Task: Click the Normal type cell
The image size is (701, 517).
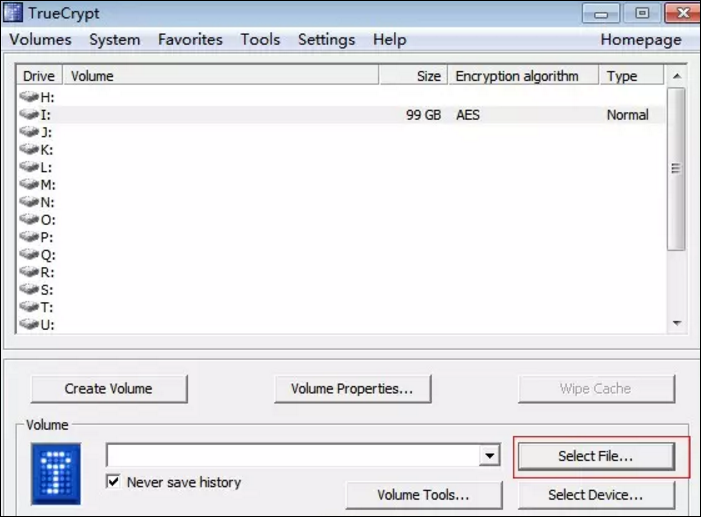Action: [x=628, y=115]
